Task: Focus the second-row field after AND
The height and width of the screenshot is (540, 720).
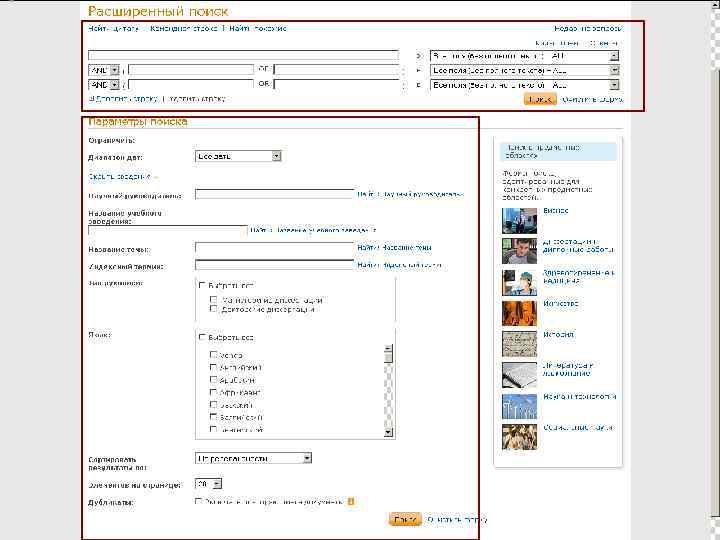Action: (x=191, y=70)
